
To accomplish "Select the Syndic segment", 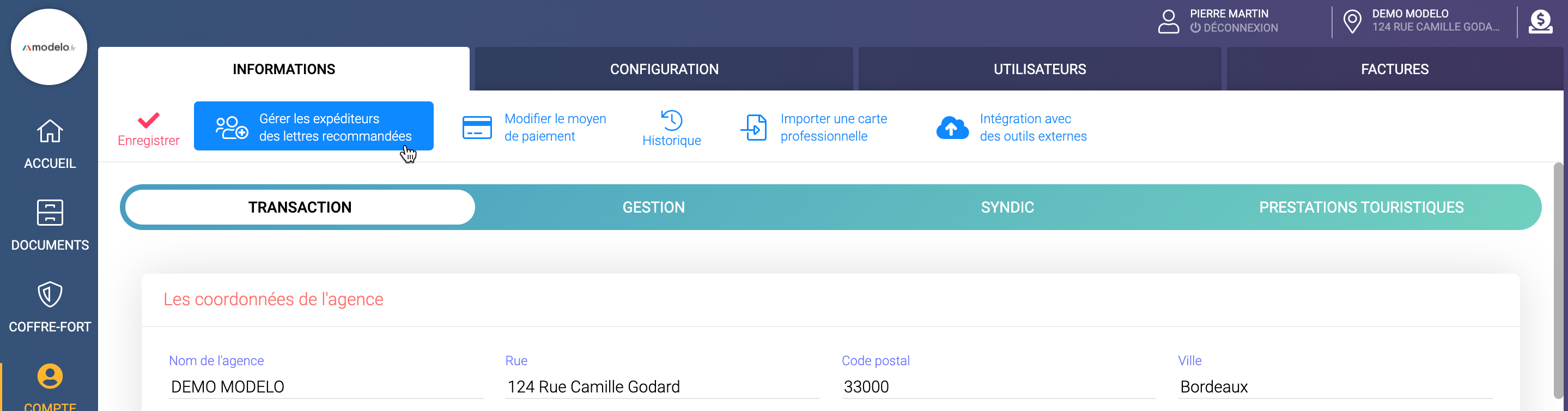I will coord(1007,208).
